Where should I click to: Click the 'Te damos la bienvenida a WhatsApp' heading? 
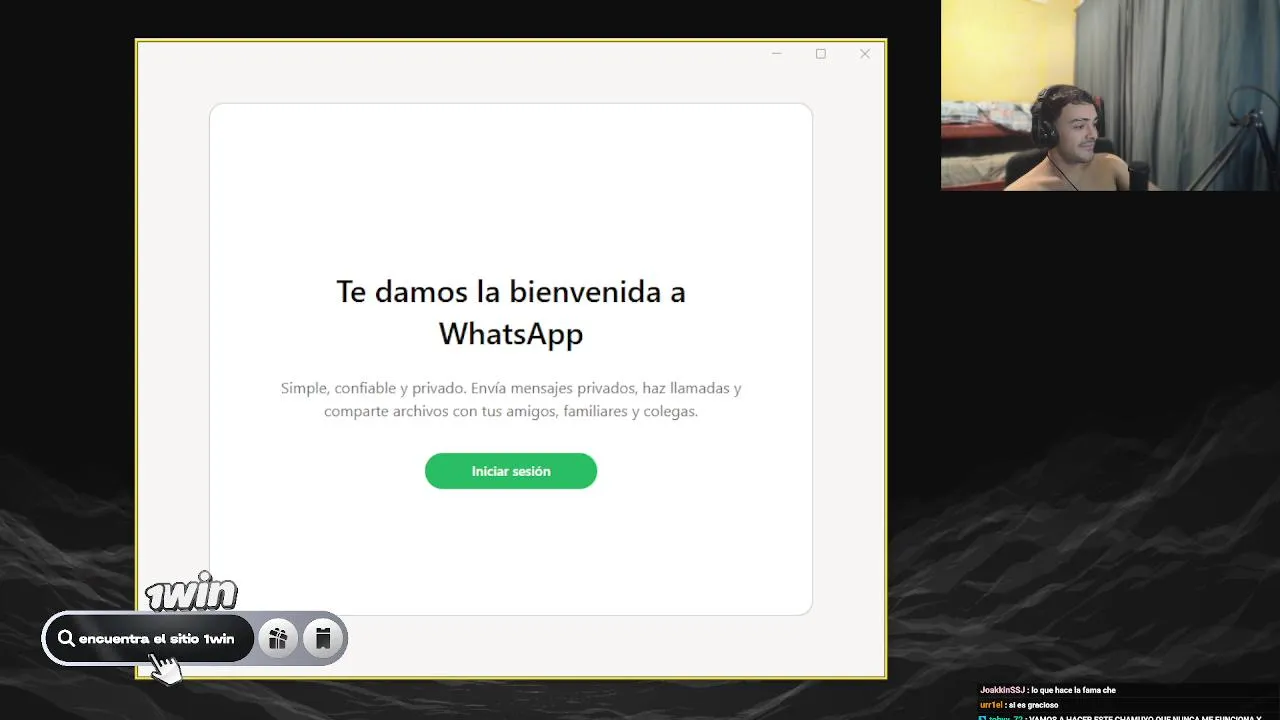tap(511, 312)
